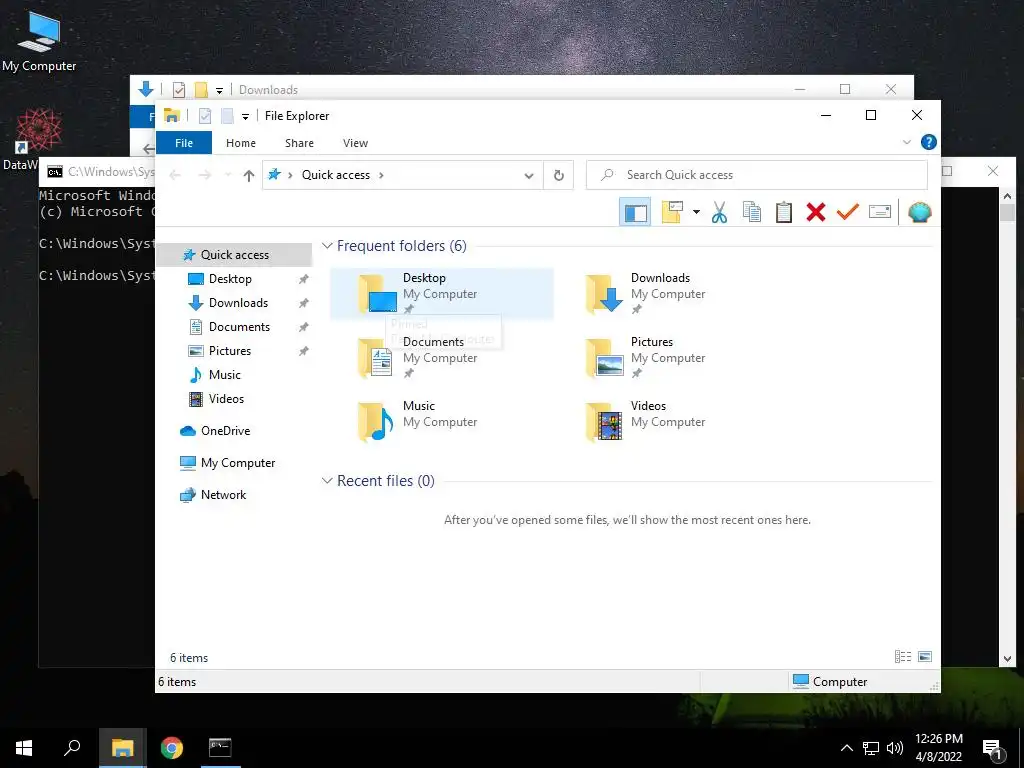Screen dimensions: 1024x768
Task: Open the My Computer desktop icon
Action: [39, 41]
